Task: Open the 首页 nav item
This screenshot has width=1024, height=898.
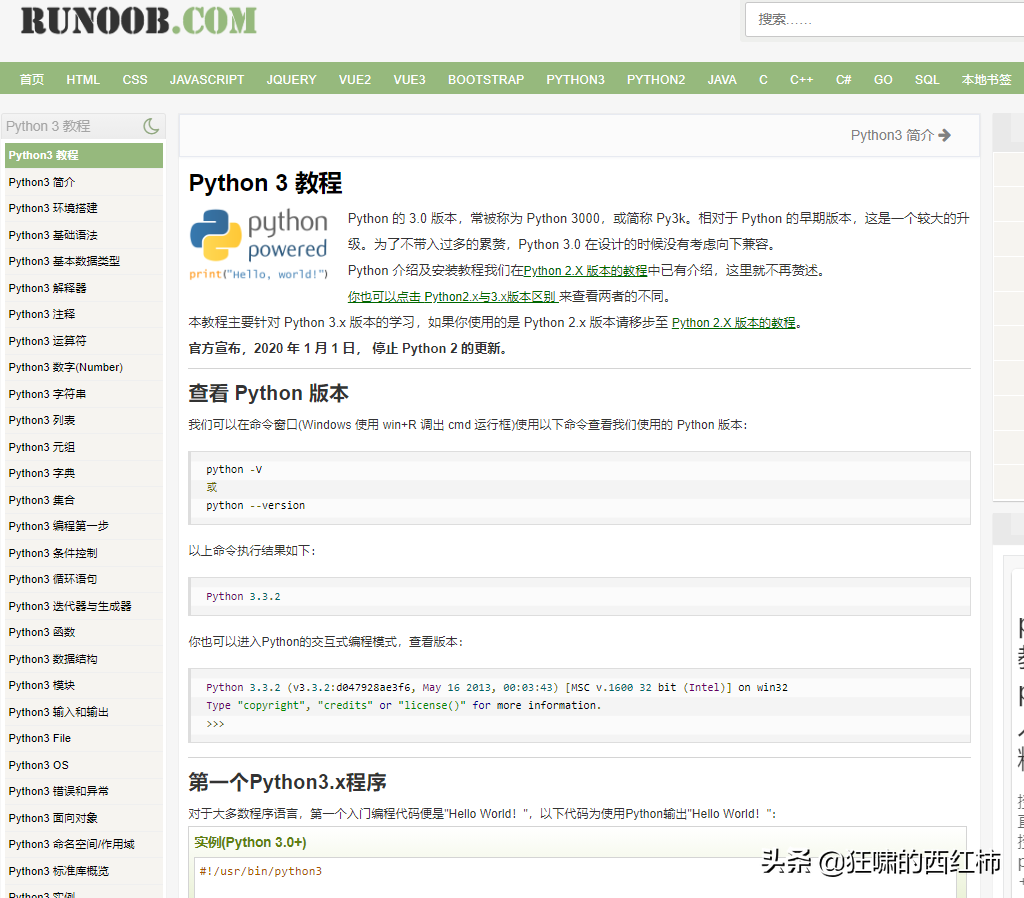Action: coord(32,79)
